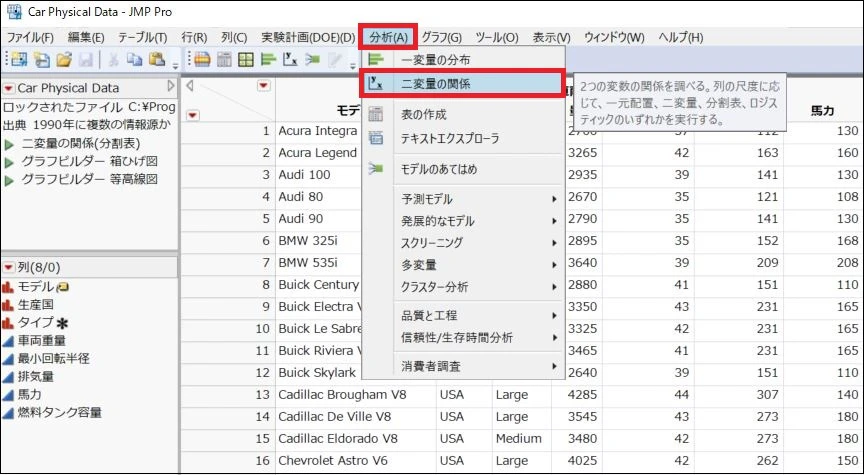Open the columns red triangle in table corner
The height and width of the screenshot is (475, 864).
tap(265, 85)
